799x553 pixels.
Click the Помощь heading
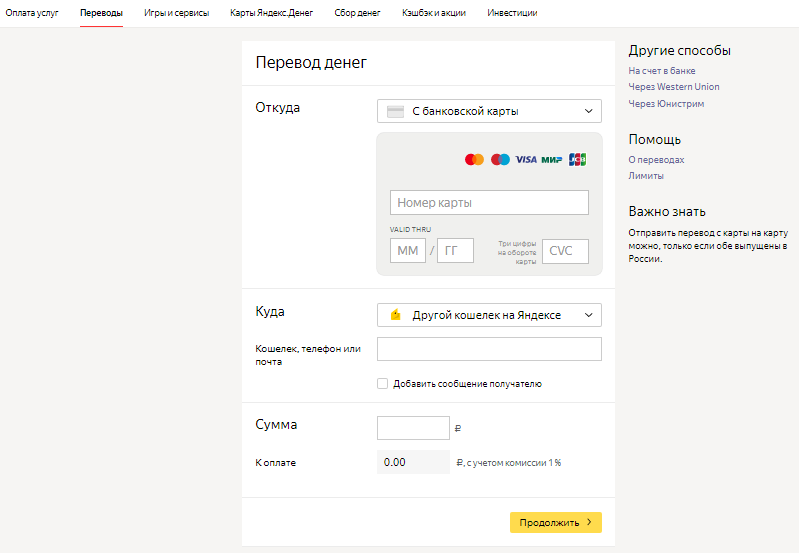(654, 139)
